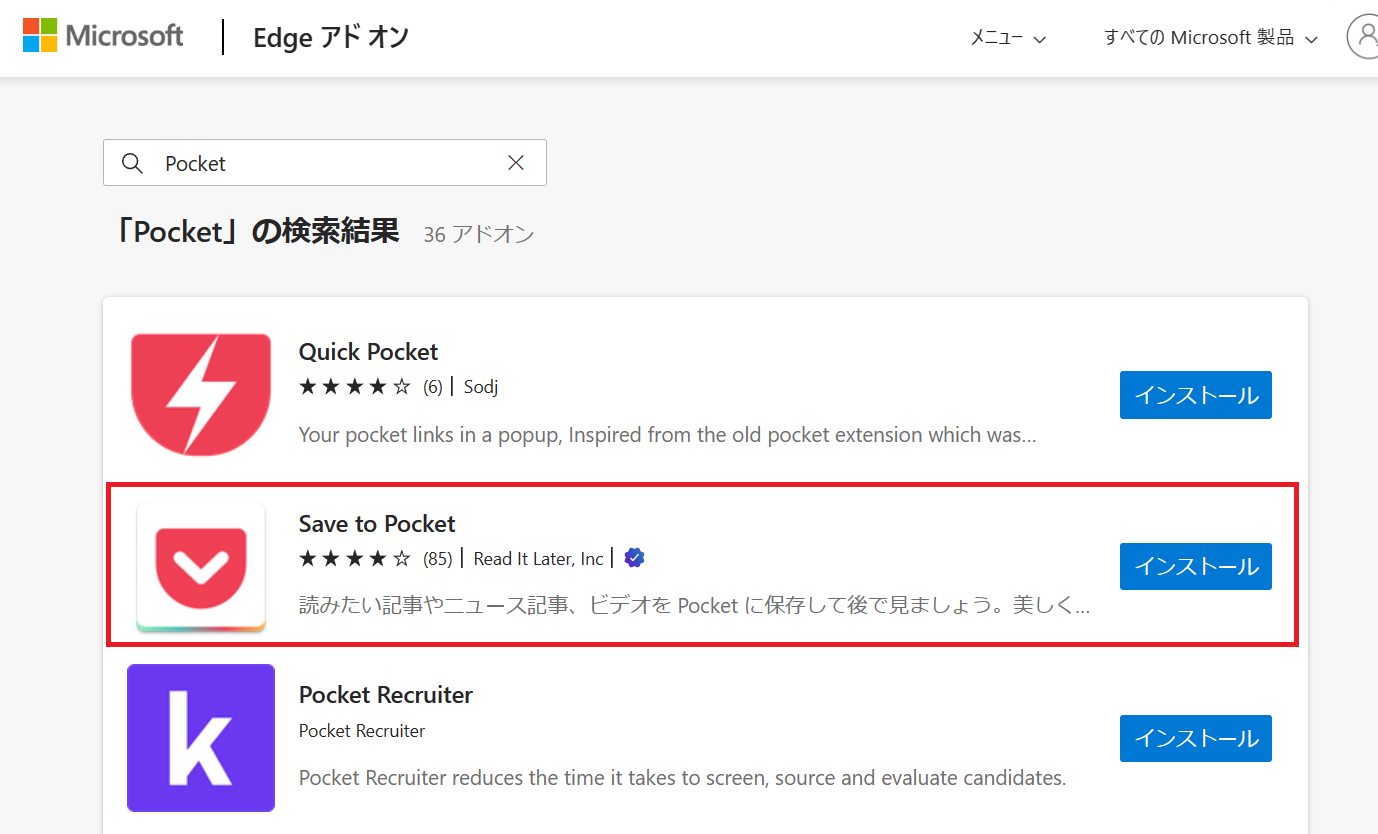Click the Pocket Recruiter k icon
Screen dimensions: 1378x834
click(x=201, y=738)
